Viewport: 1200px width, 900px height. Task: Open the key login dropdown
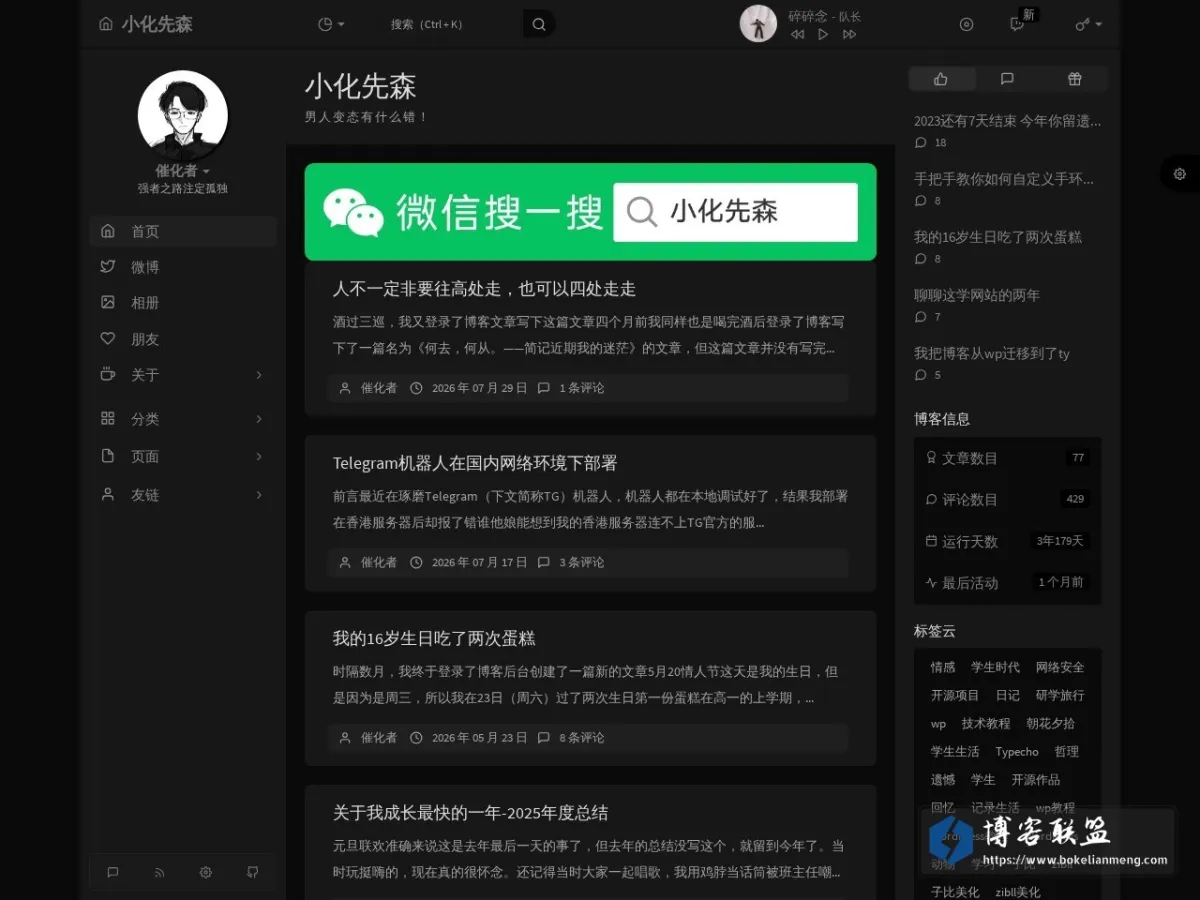pos(1088,24)
